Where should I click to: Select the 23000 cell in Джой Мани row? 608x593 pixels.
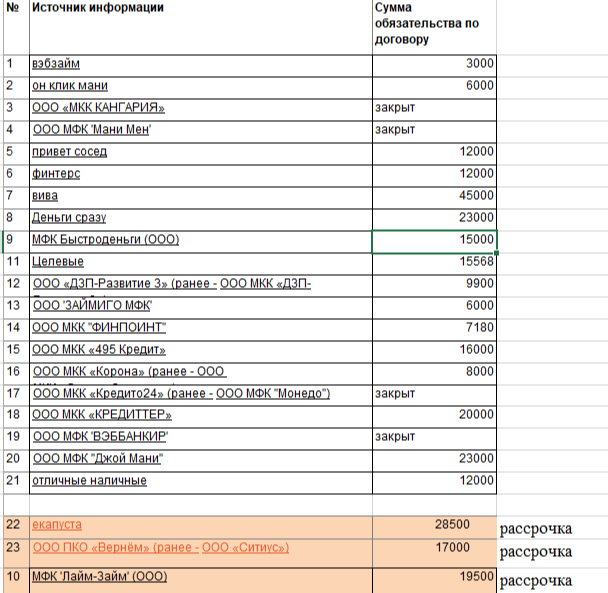coord(434,461)
